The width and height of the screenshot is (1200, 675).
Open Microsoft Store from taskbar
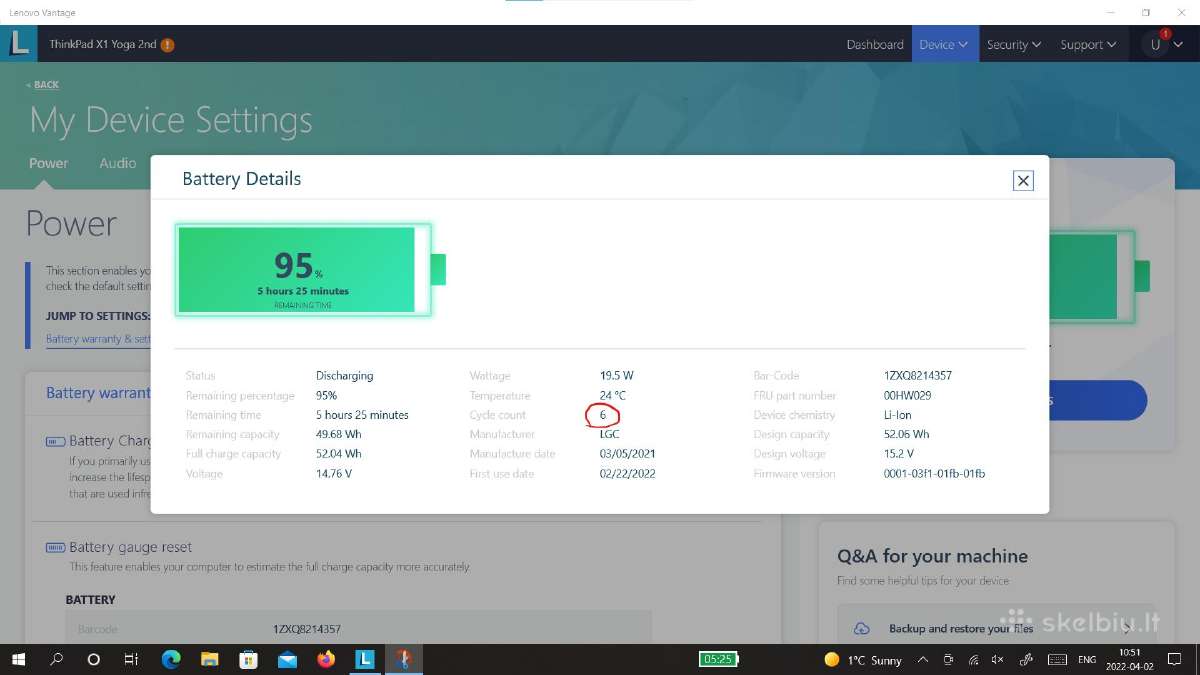pos(249,659)
